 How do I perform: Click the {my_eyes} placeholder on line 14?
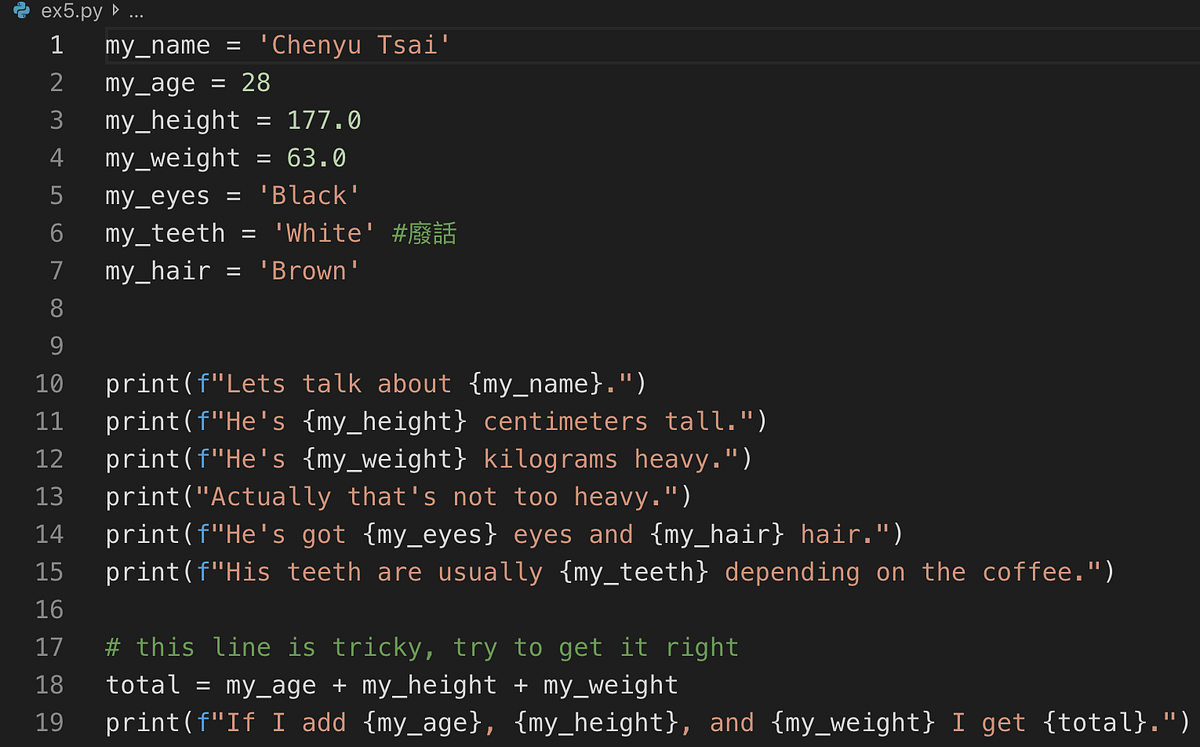429,534
